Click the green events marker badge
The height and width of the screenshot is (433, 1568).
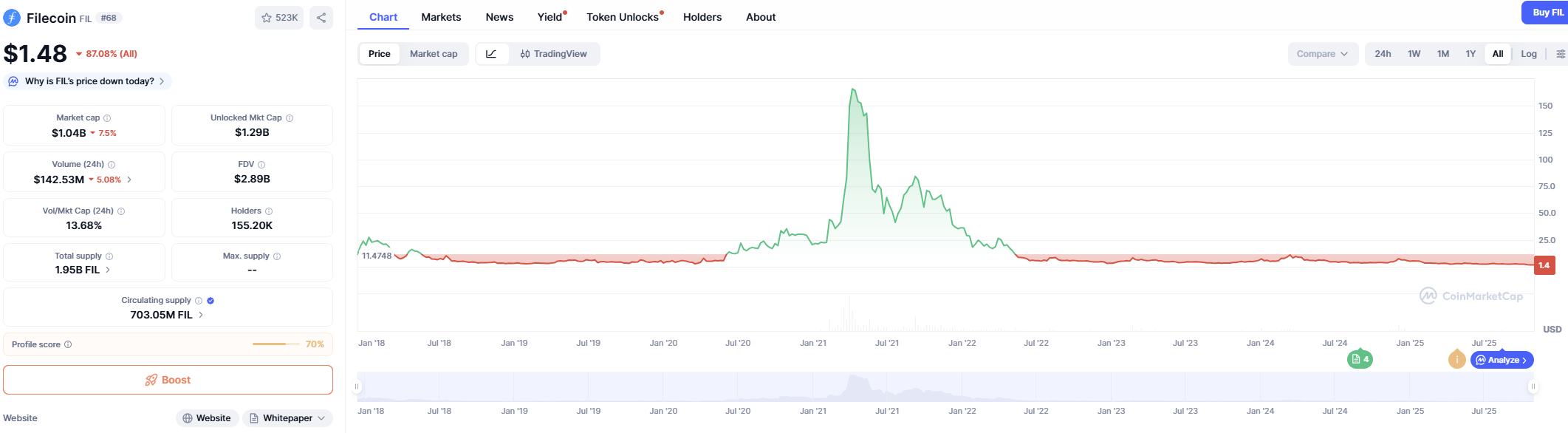click(x=1360, y=360)
